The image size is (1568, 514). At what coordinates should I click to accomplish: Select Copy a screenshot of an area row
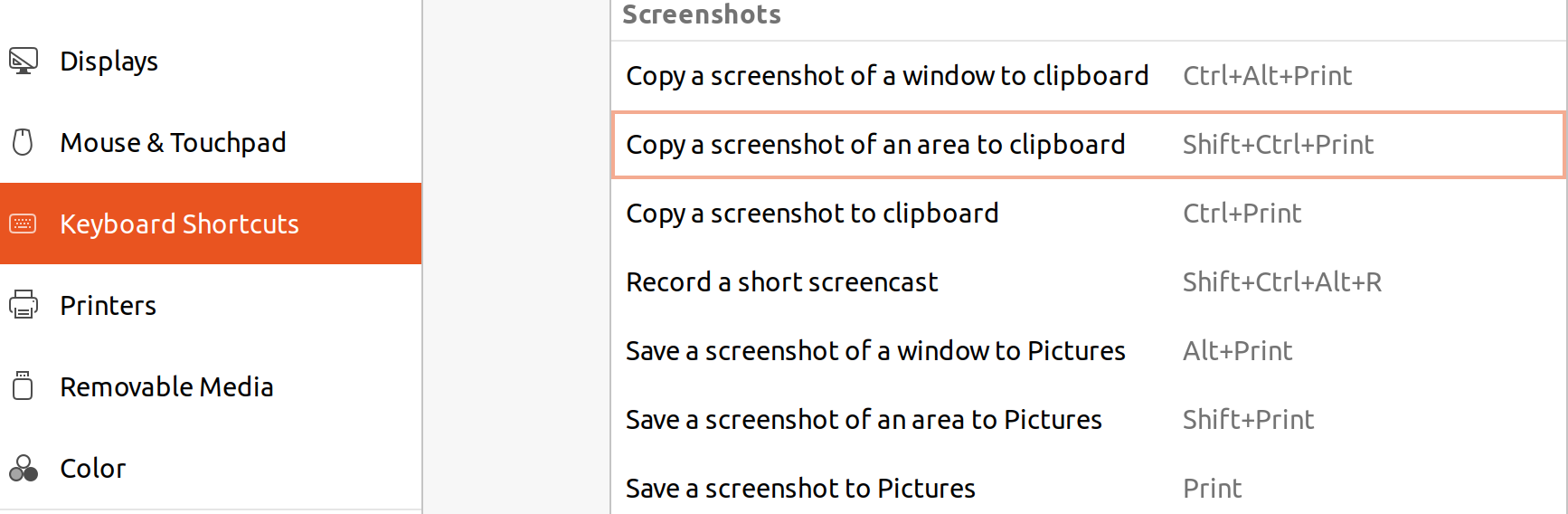pyautogui.click(x=875, y=145)
